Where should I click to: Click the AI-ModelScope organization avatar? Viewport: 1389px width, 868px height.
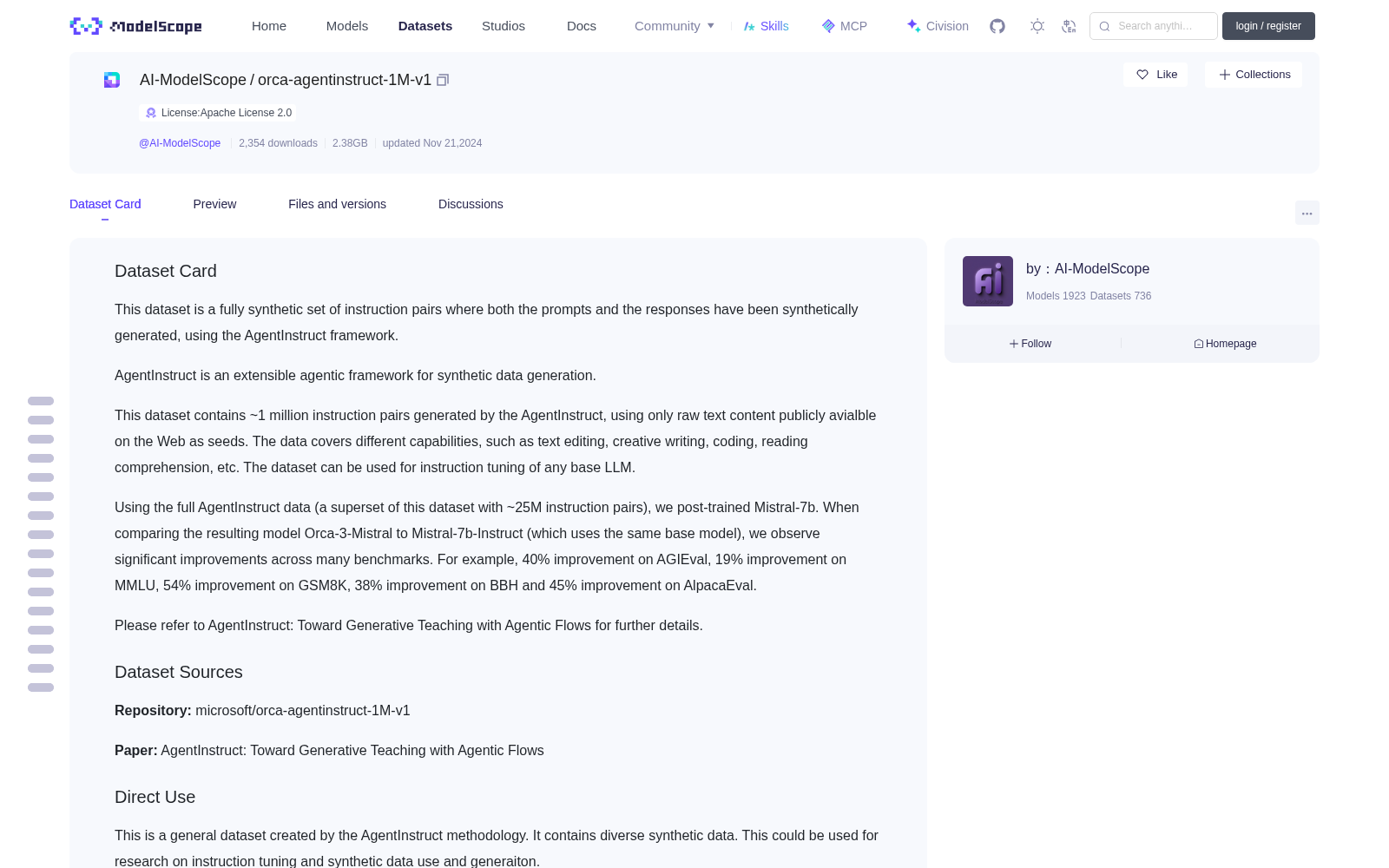[x=988, y=281]
